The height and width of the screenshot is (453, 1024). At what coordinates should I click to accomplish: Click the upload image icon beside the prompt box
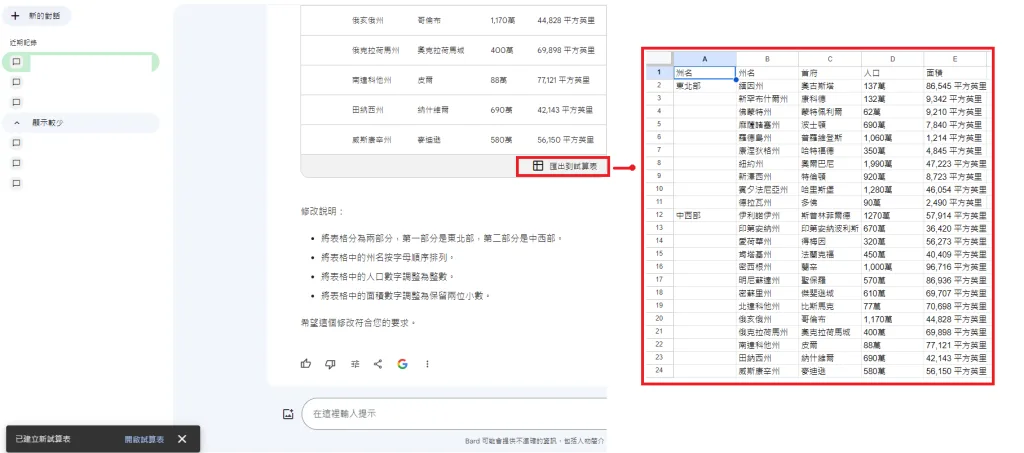[288, 414]
